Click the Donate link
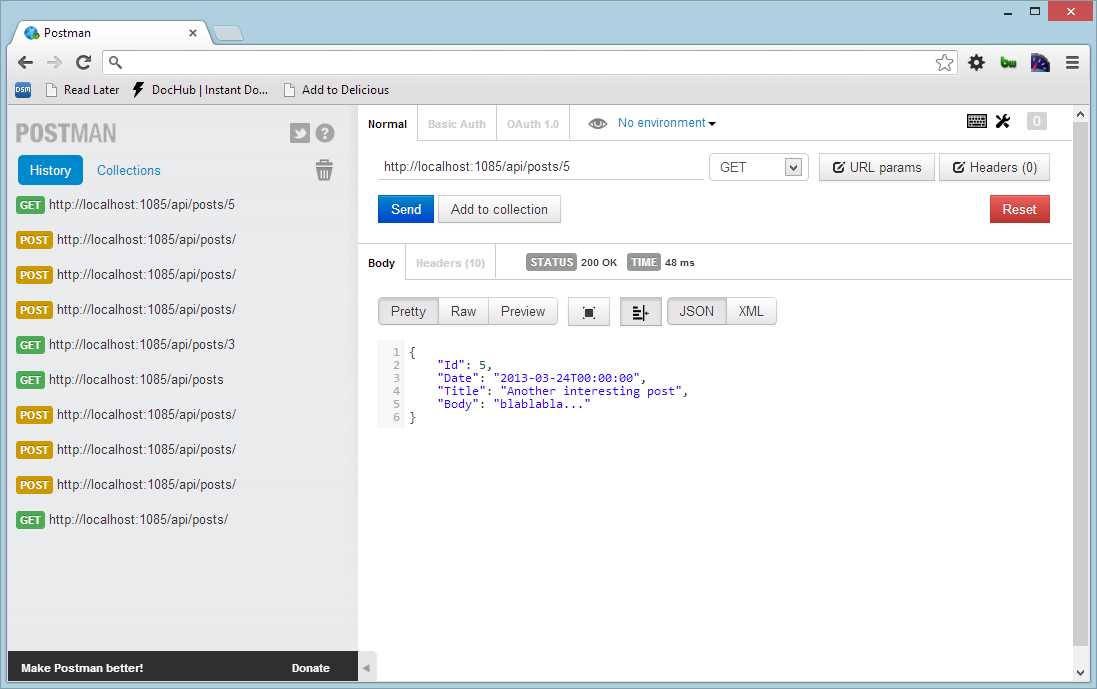 pos(311,668)
